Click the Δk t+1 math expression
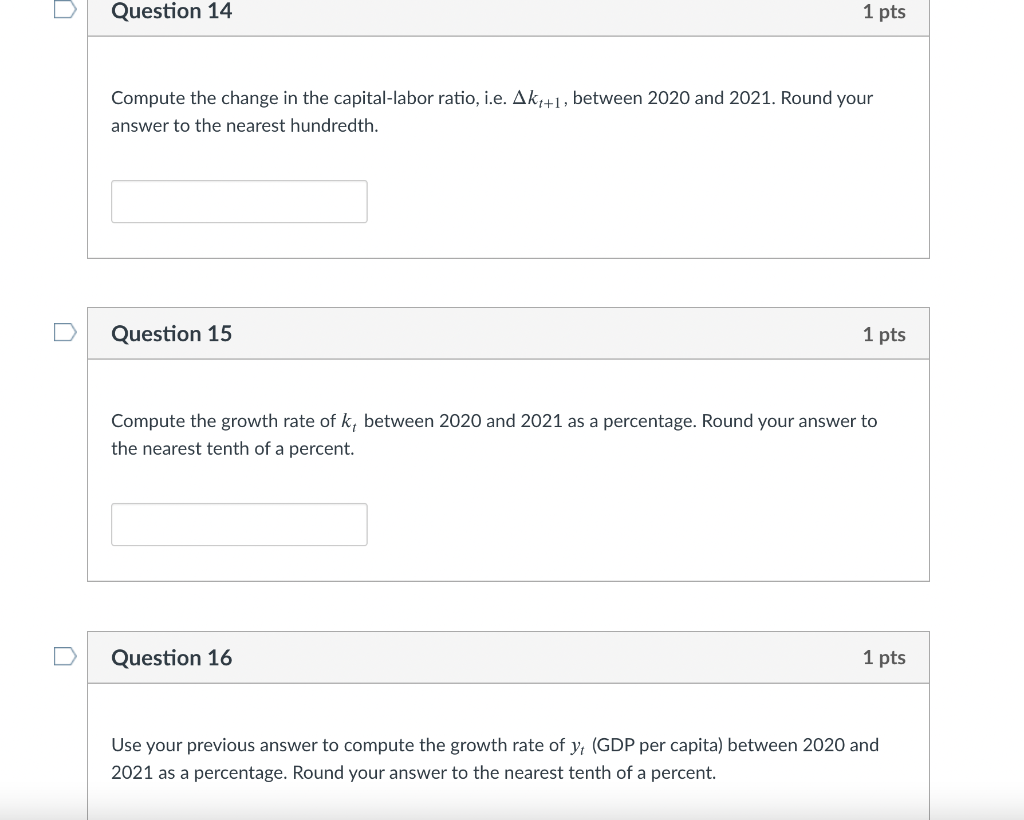The width and height of the screenshot is (1024, 820). point(537,99)
